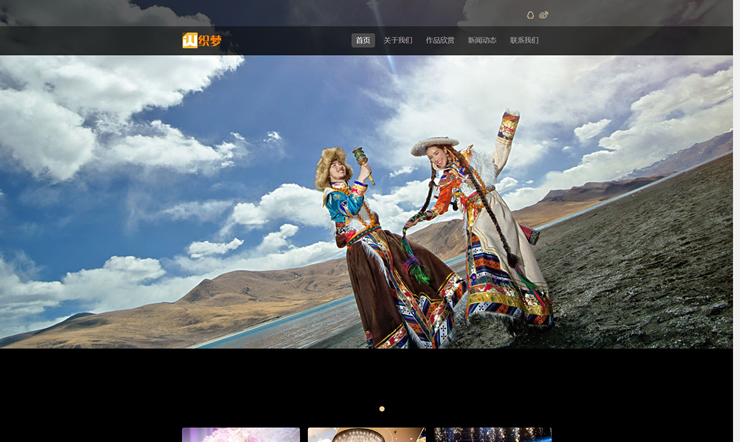Click the brown mountain in banner
740x442 pixels.
click(230, 300)
